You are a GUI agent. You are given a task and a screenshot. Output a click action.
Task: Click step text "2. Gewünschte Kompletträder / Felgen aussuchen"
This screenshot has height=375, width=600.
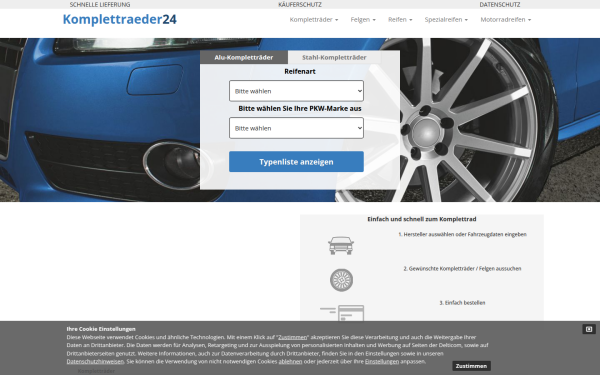pos(462,269)
